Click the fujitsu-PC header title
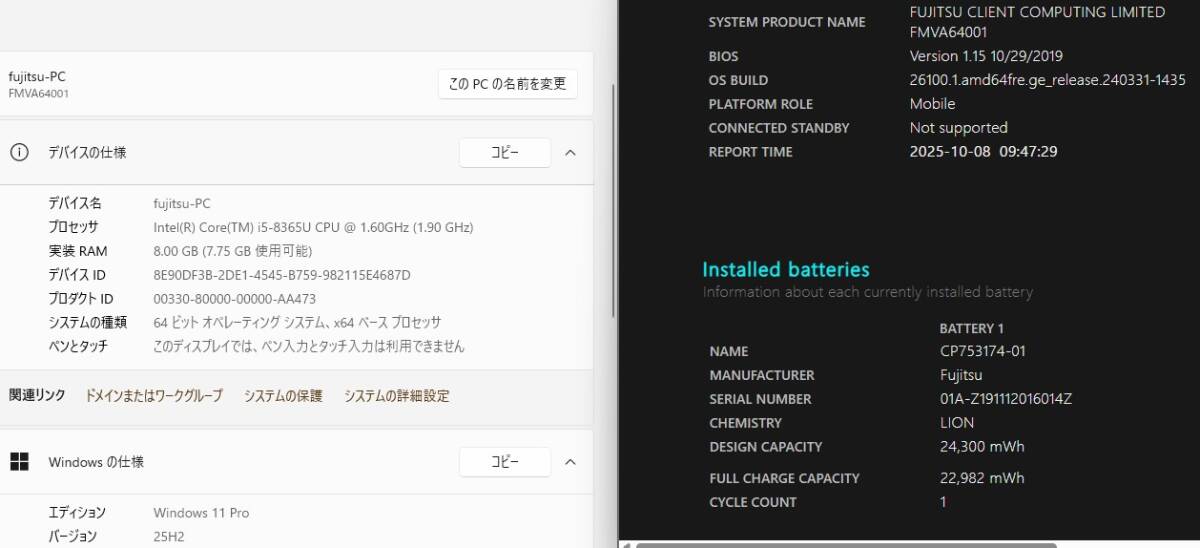Viewport: 1200px width, 548px height. (x=37, y=76)
